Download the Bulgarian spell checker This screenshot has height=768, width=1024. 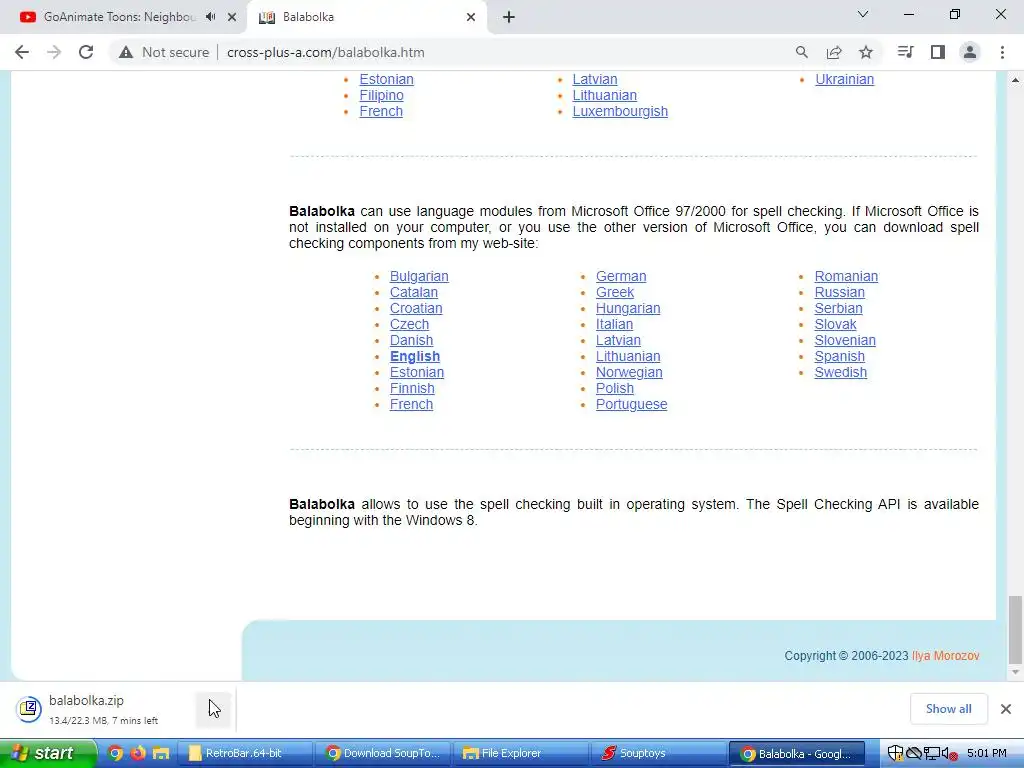coord(419,276)
